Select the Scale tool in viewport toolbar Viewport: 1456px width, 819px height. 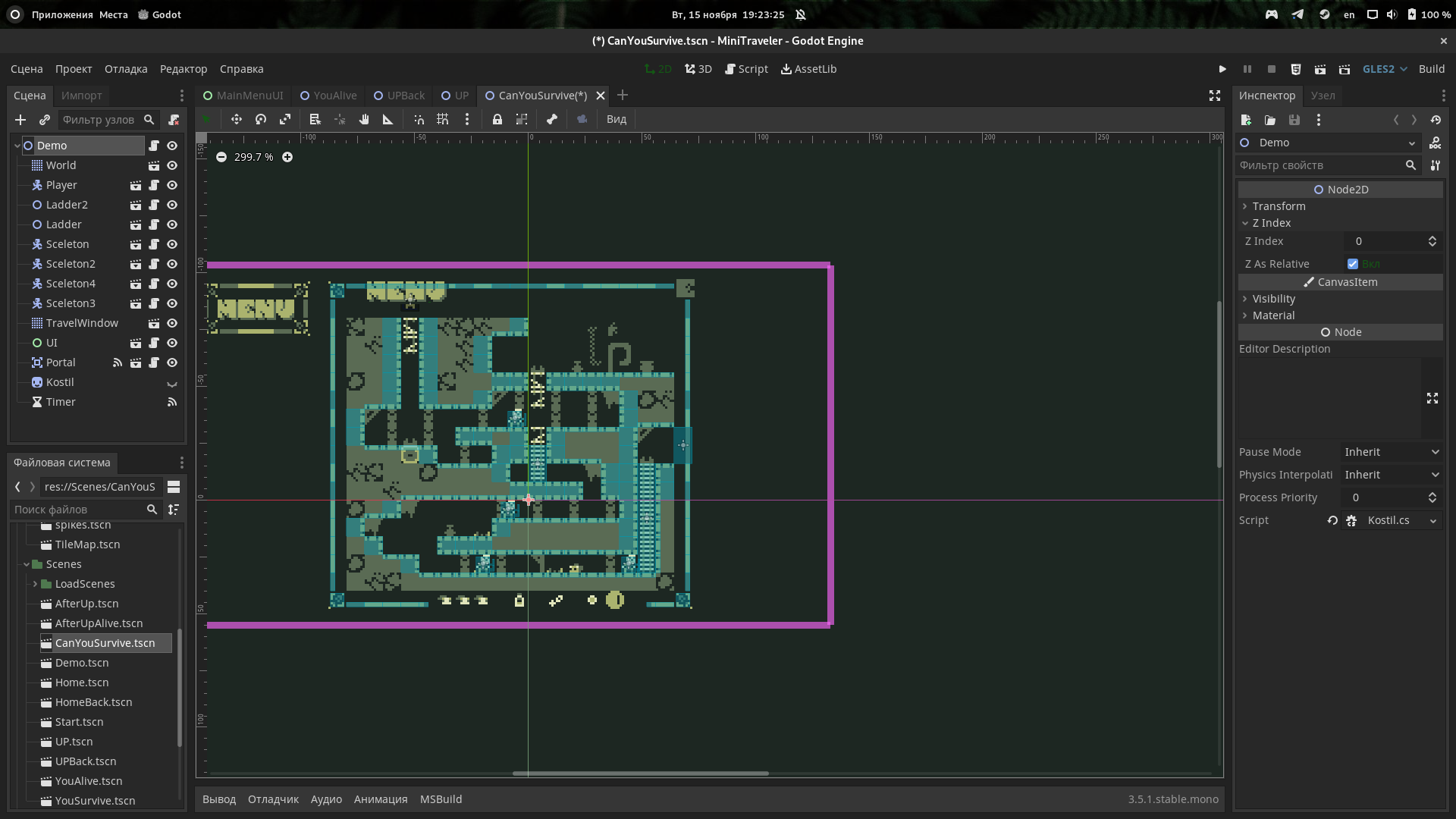pyautogui.click(x=285, y=119)
